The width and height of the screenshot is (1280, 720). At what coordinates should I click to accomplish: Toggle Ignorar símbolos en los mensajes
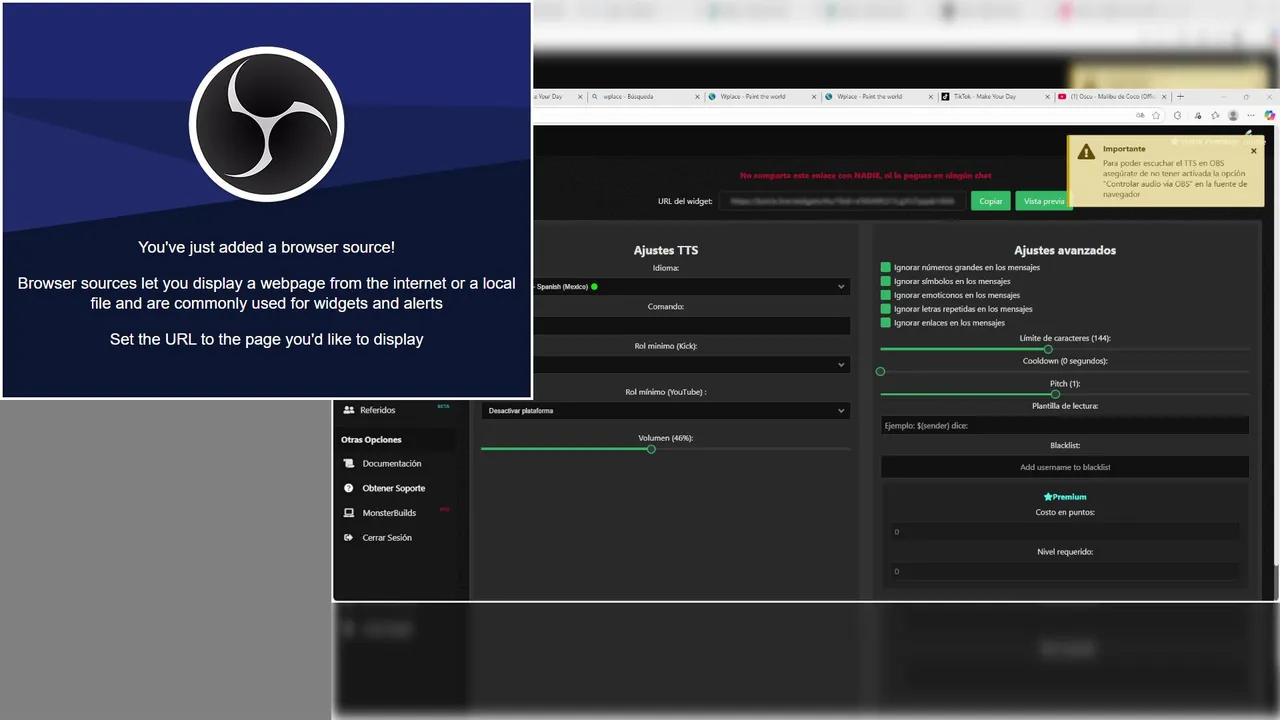(886, 281)
